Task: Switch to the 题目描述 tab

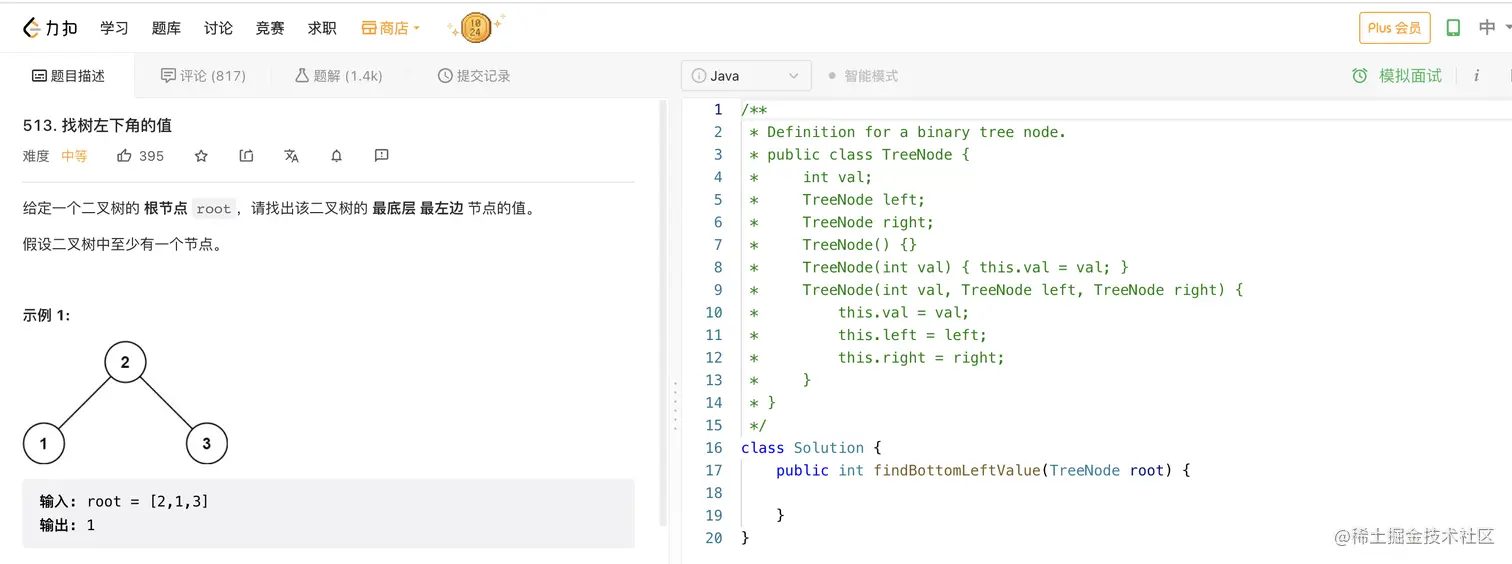Action: pos(68,76)
